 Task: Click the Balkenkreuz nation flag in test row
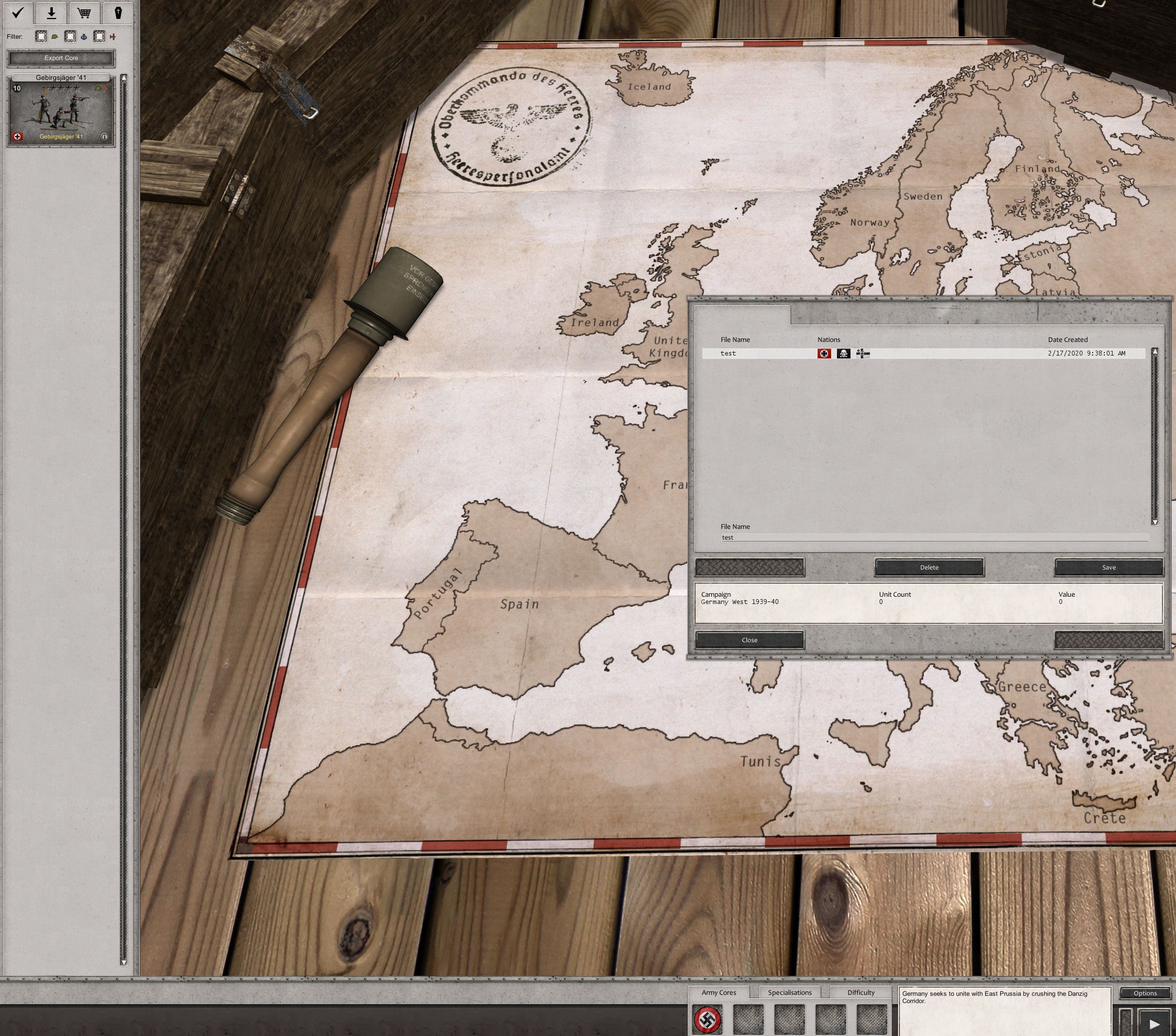[x=824, y=353]
